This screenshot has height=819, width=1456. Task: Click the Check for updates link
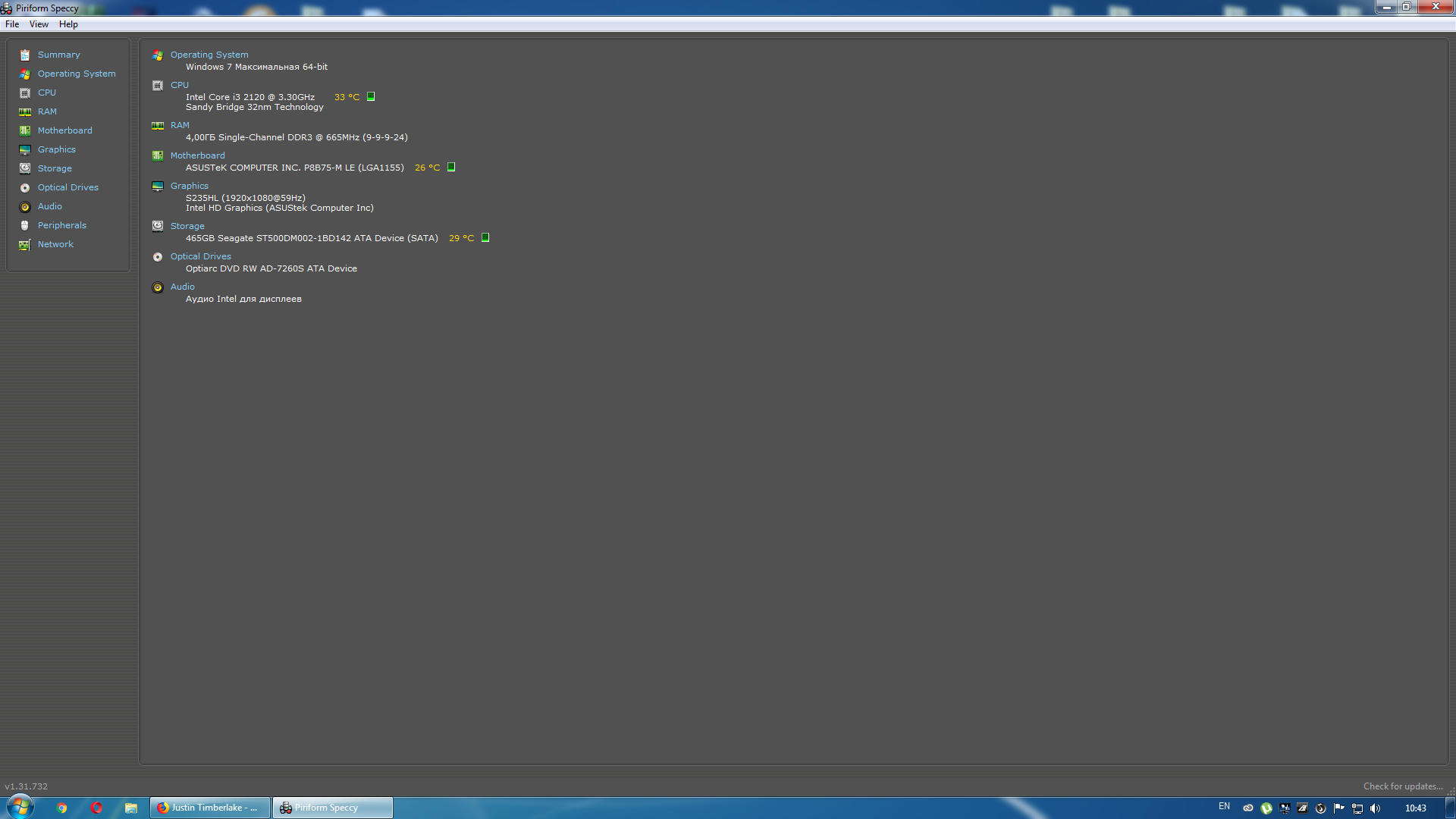(1402, 786)
